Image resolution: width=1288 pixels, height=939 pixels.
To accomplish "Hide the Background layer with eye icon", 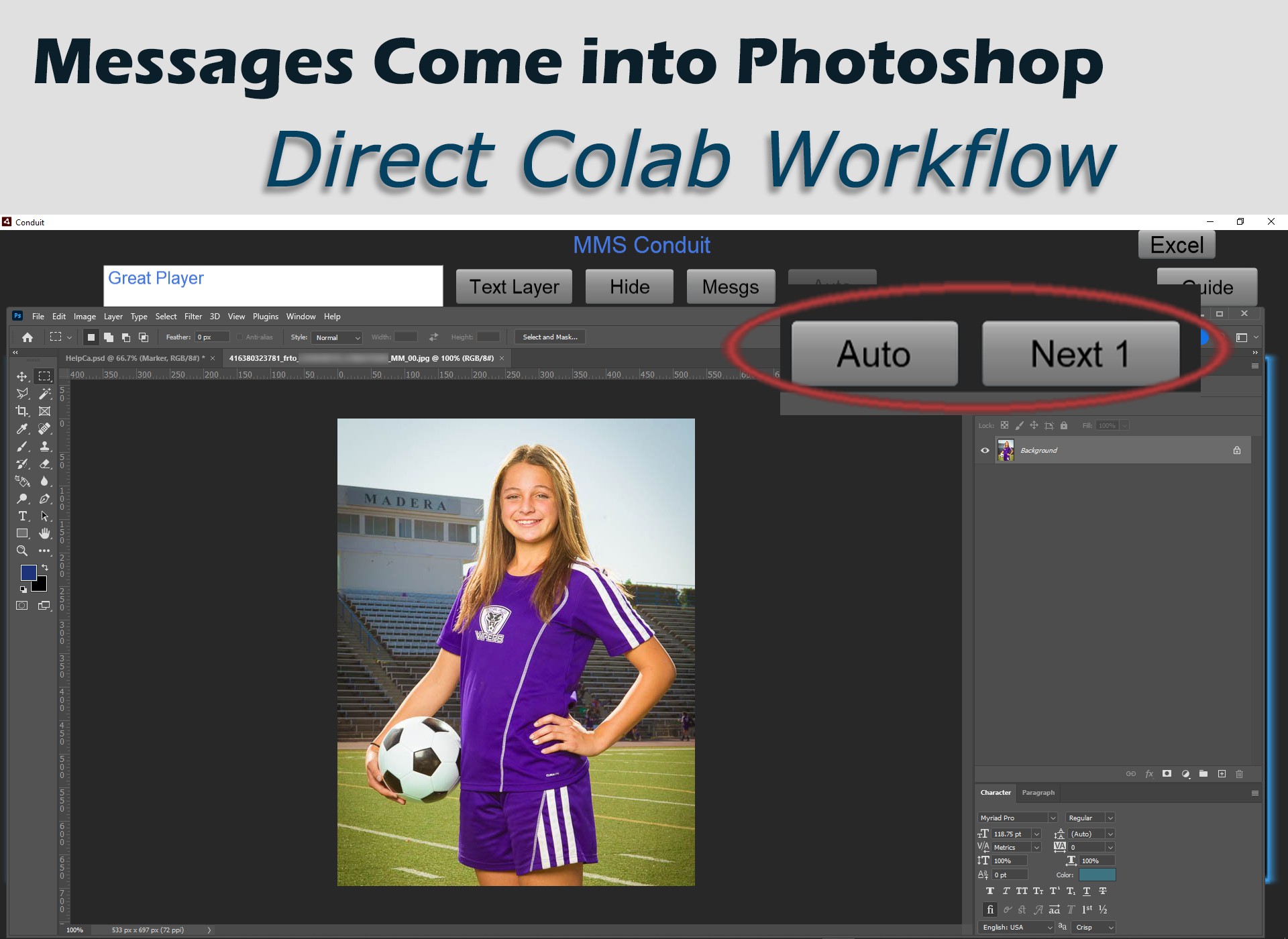I will (985, 451).
